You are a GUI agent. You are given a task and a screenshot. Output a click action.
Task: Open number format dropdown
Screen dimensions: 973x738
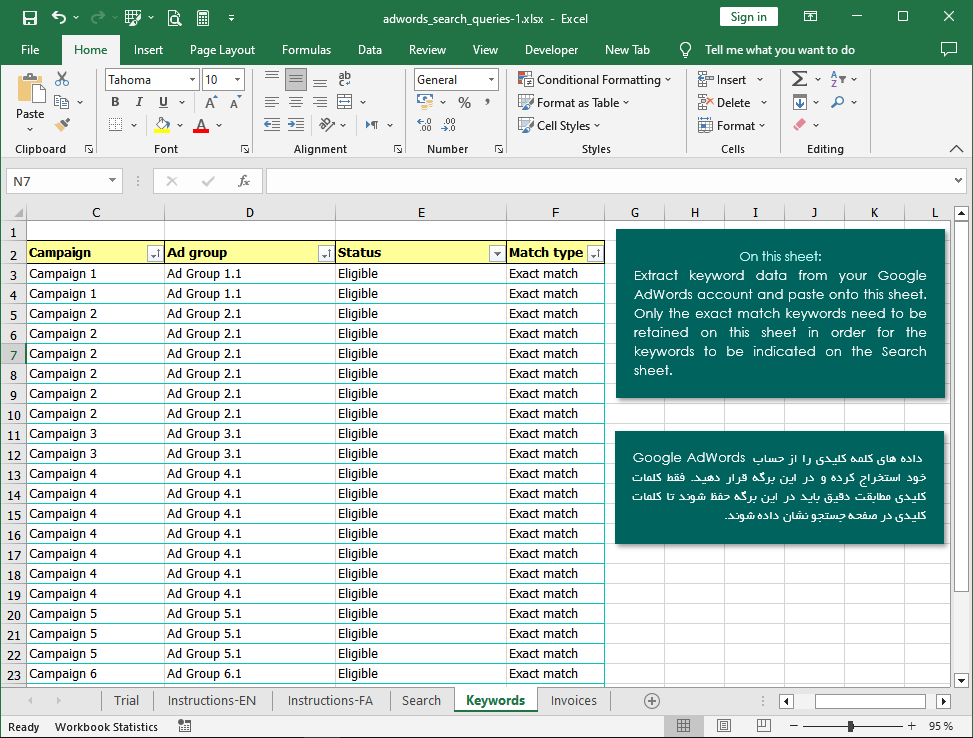491,79
